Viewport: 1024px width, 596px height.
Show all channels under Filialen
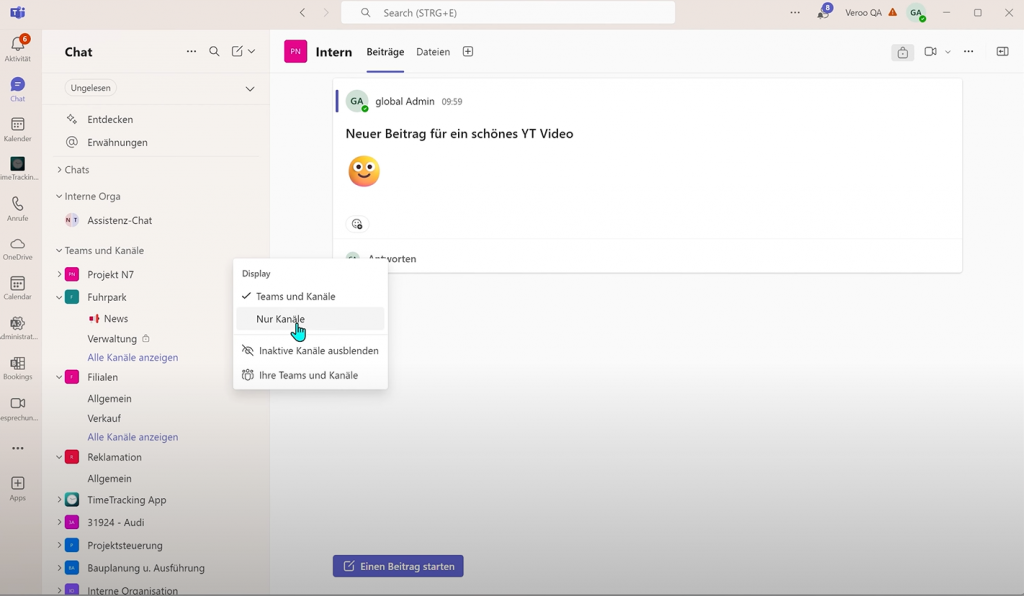click(x=133, y=437)
